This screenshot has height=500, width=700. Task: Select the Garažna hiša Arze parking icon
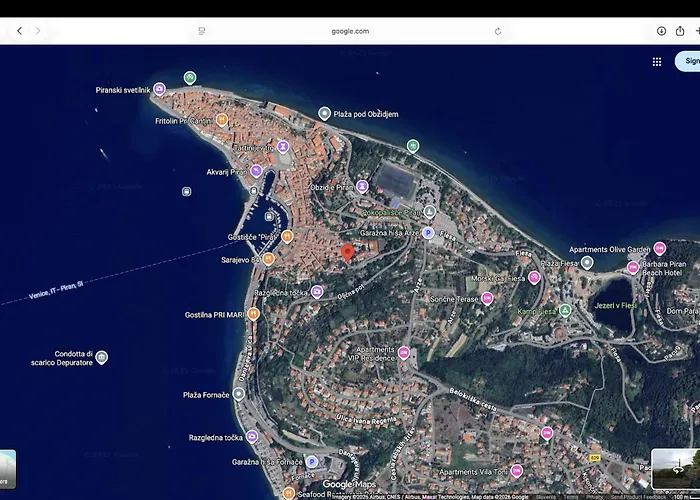pyautogui.click(x=428, y=232)
